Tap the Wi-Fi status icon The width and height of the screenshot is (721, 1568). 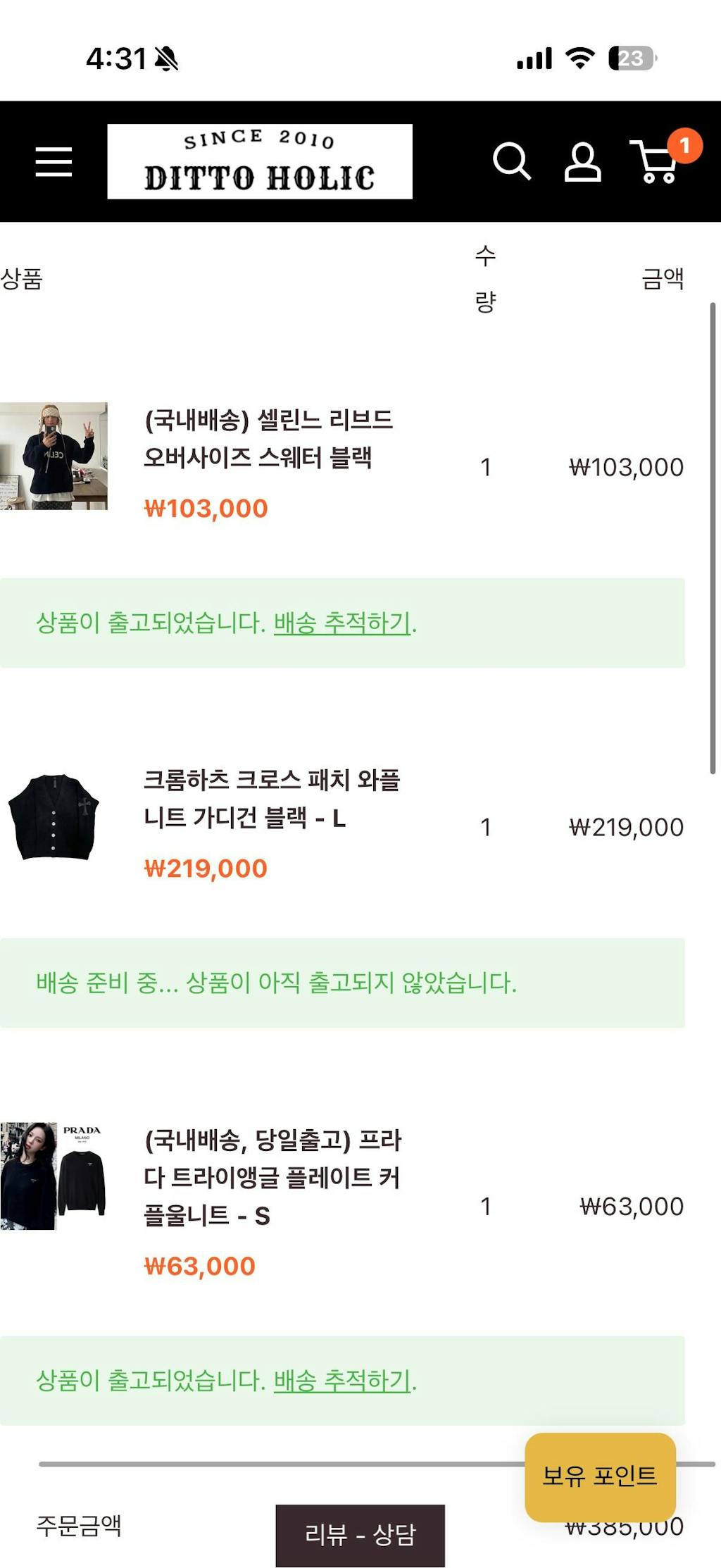pyautogui.click(x=580, y=58)
